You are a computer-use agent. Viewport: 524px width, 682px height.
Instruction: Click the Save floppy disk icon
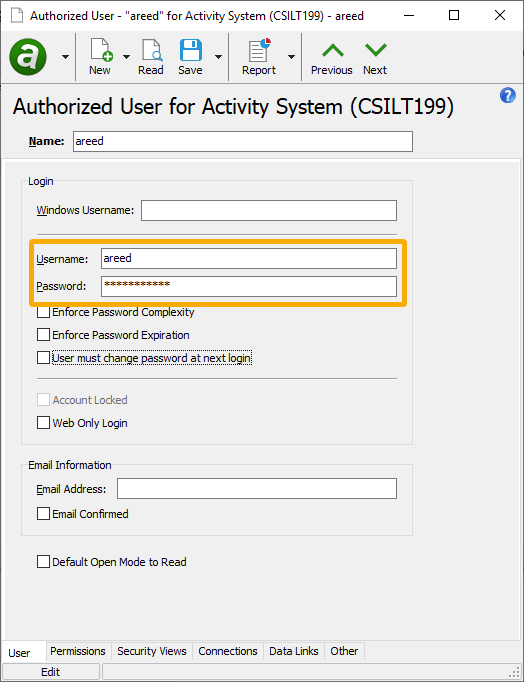190,50
